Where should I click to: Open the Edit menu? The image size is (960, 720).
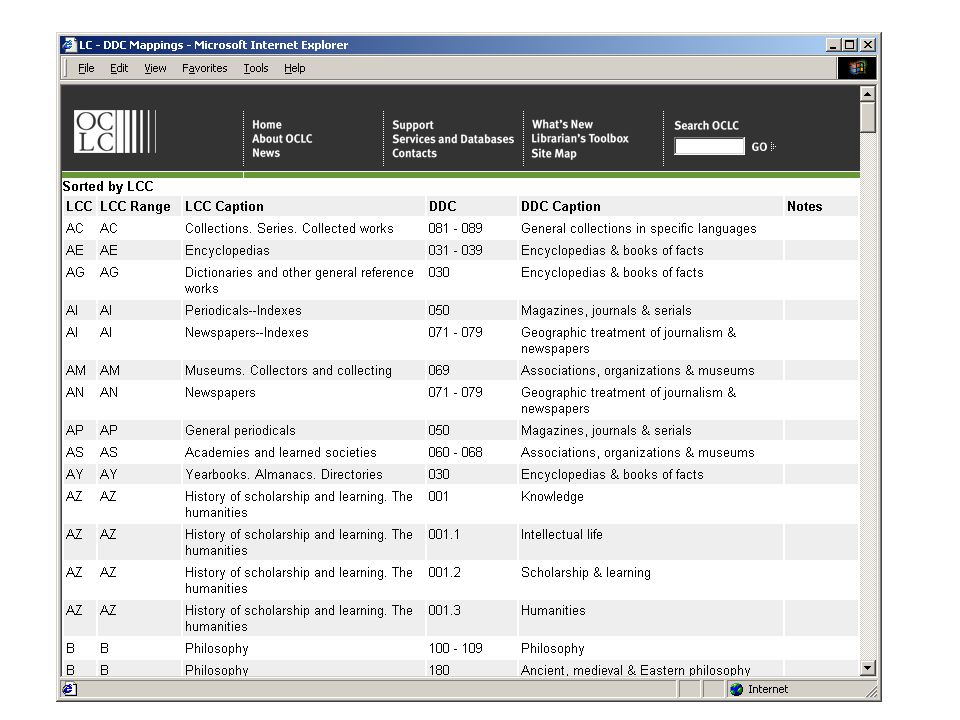point(119,68)
